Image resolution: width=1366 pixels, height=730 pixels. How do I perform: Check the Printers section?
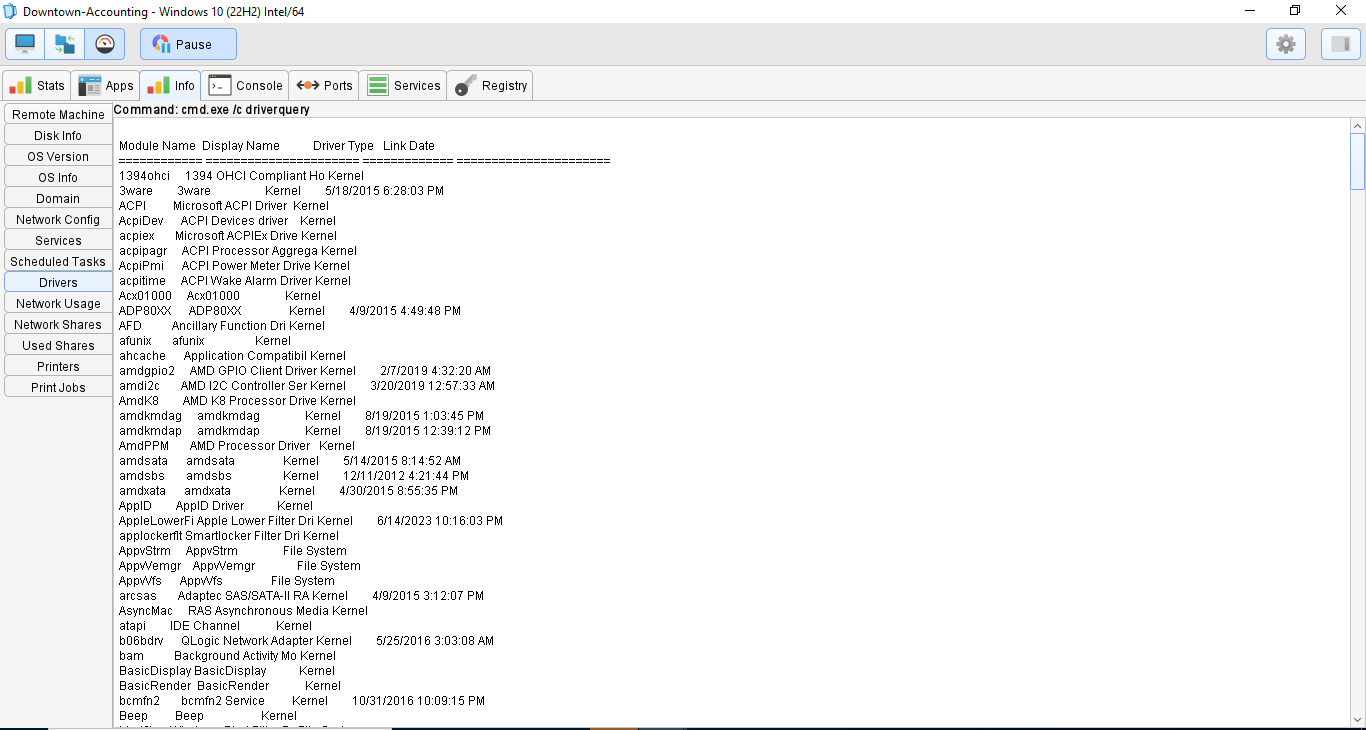(57, 366)
